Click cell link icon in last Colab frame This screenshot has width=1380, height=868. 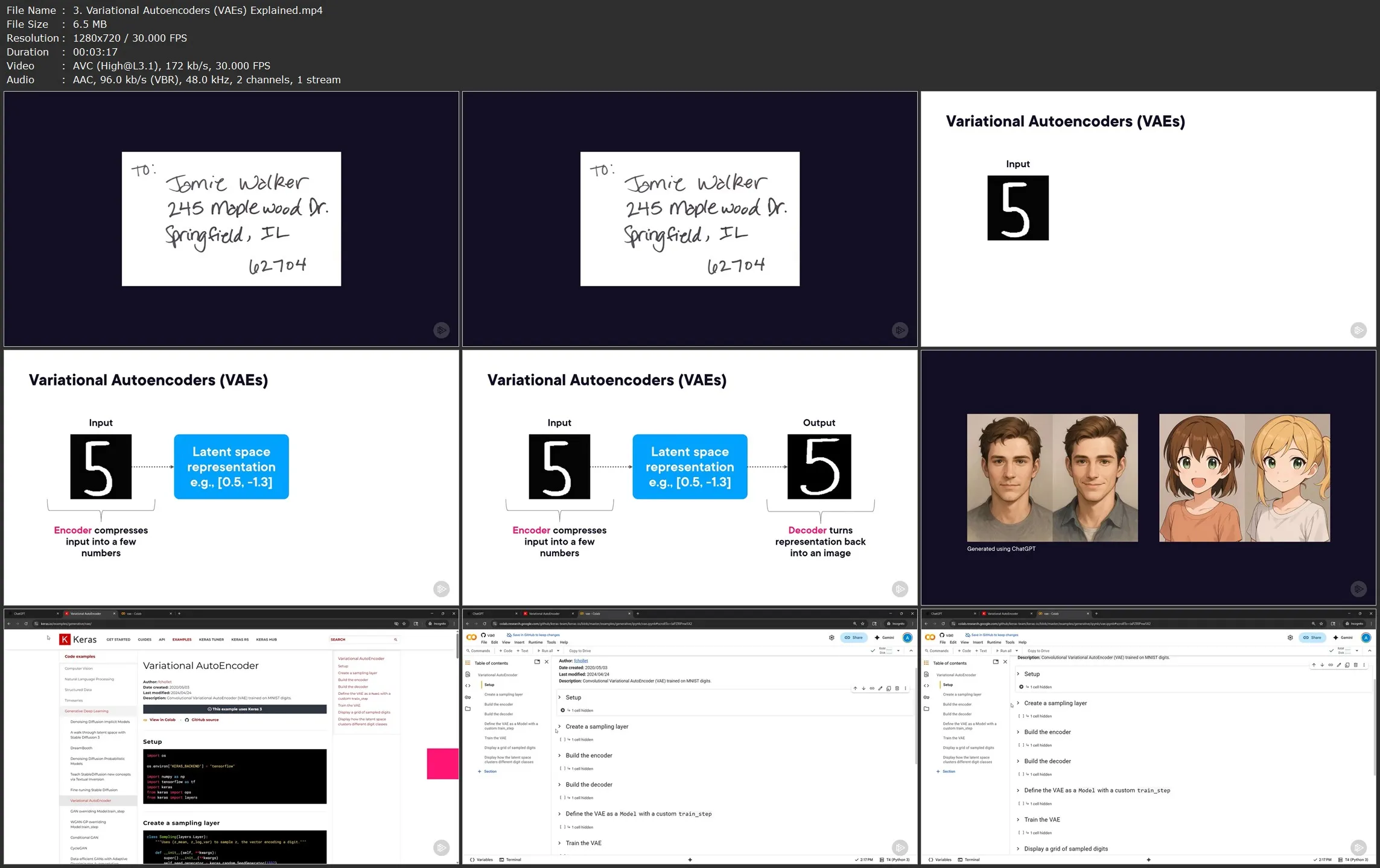tap(1331, 665)
